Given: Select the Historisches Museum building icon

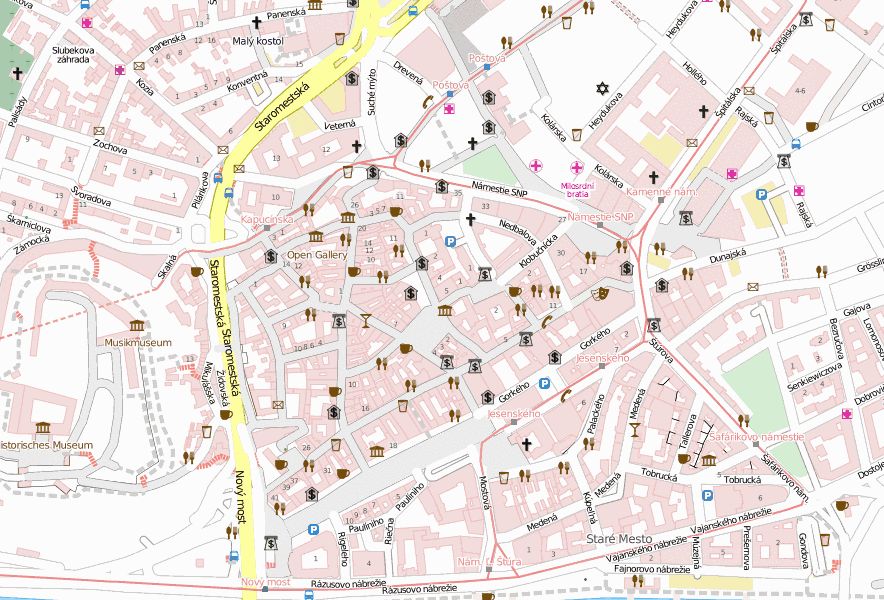Looking at the screenshot, I should (x=42, y=429).
